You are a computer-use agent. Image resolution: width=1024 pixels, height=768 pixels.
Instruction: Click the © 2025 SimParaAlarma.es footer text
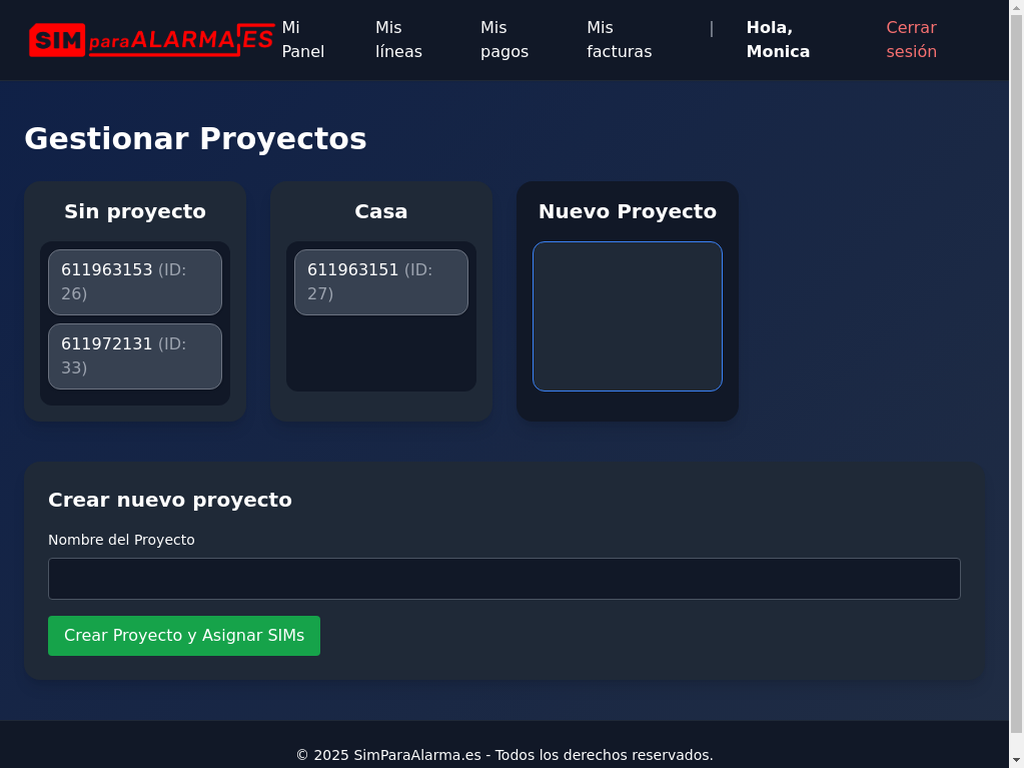(x=504, y=755)
